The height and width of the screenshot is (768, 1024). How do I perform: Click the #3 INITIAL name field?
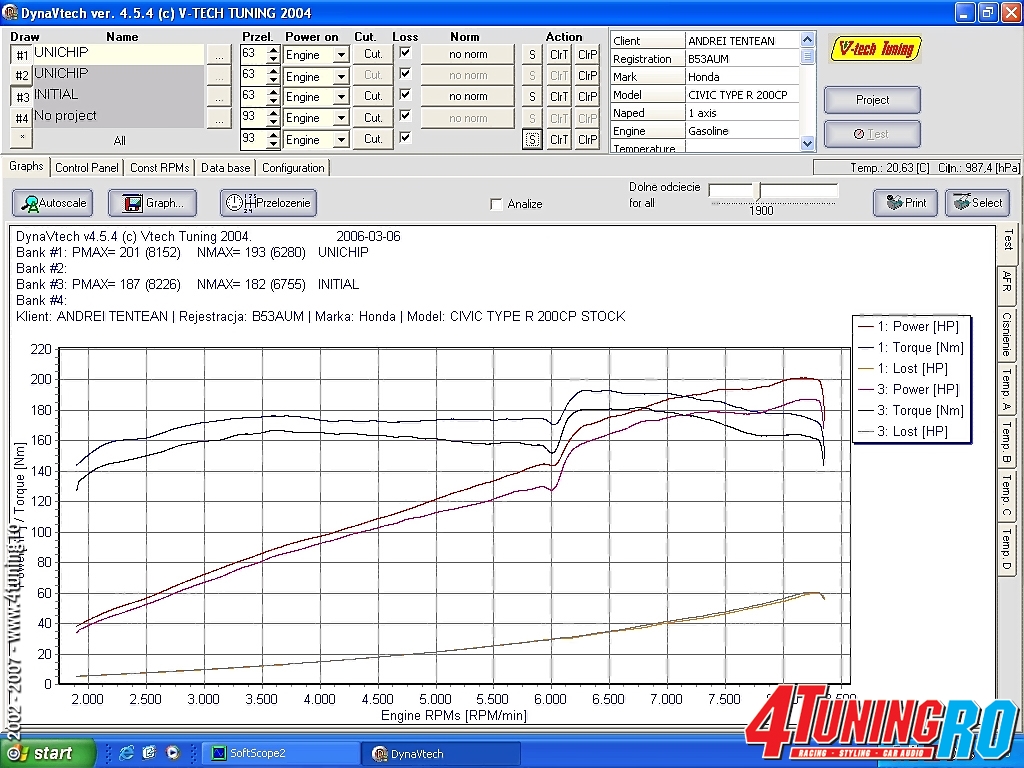point(118,95)
